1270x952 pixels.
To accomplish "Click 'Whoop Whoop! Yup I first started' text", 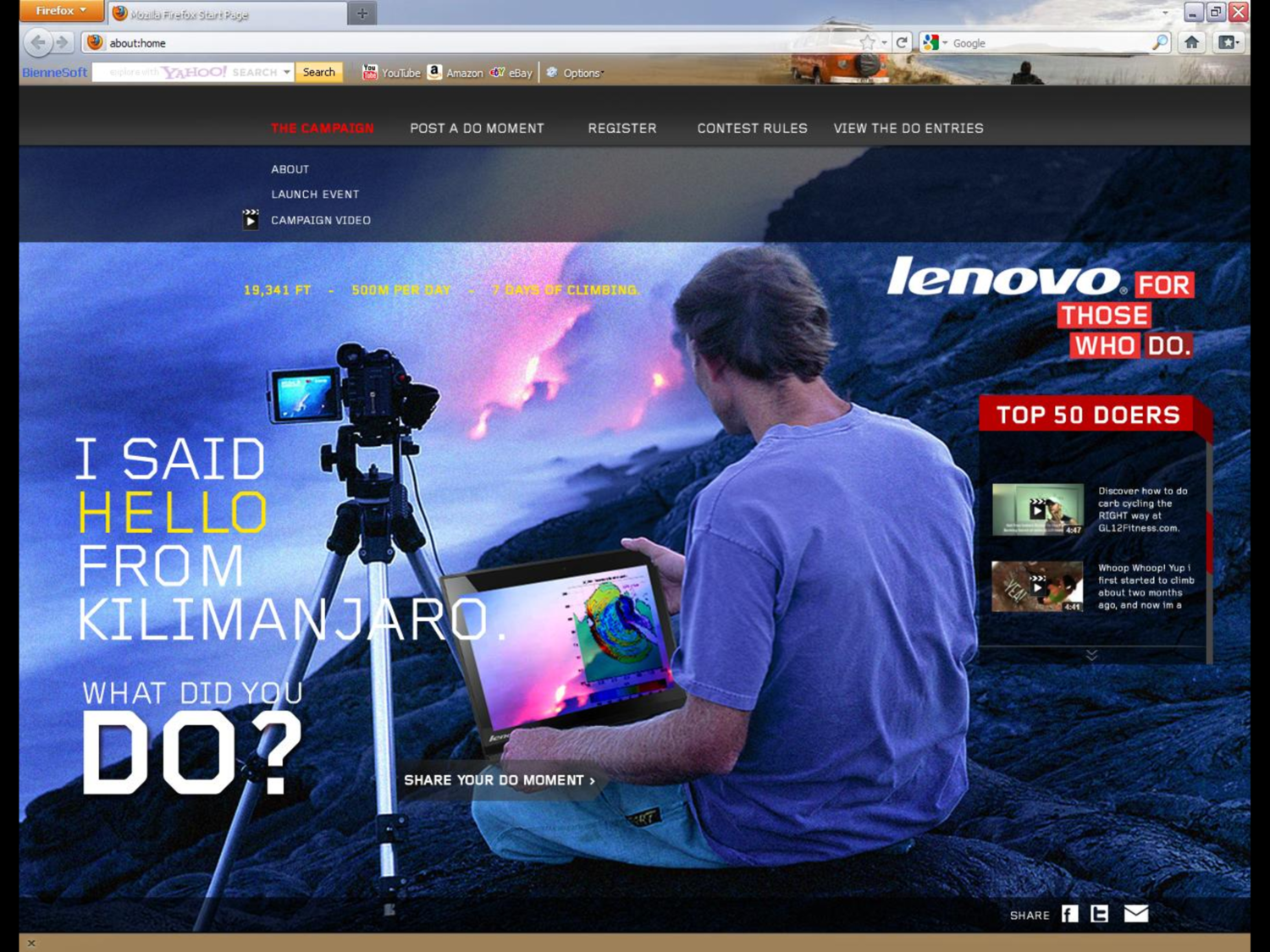I will [x=1146, y=586].
